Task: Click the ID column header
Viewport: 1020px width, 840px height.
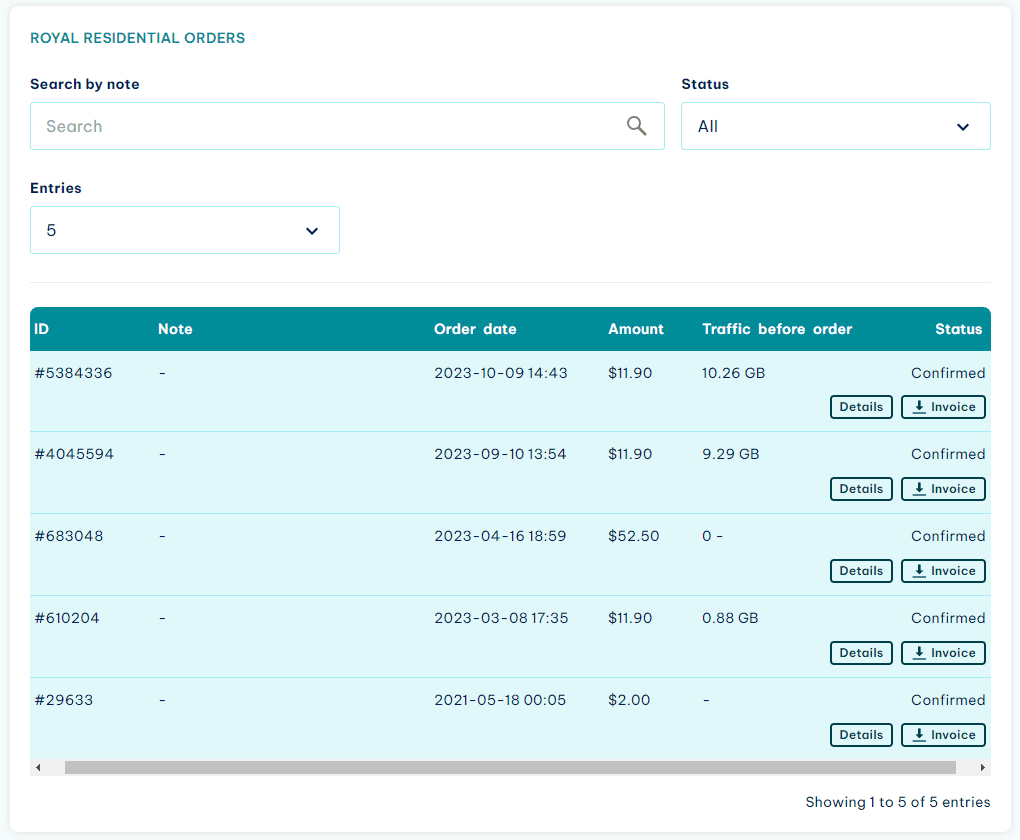Action: (x=42, y=329)
